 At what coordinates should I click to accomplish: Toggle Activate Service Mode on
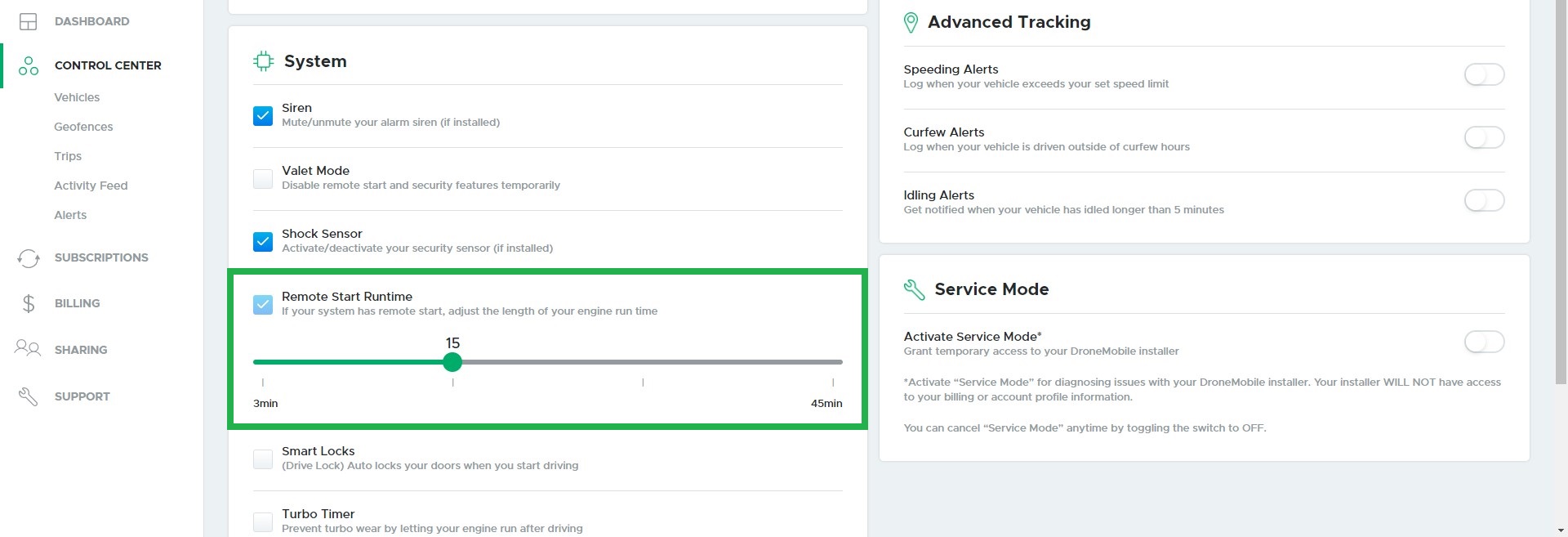click(x=1484, y=342)
